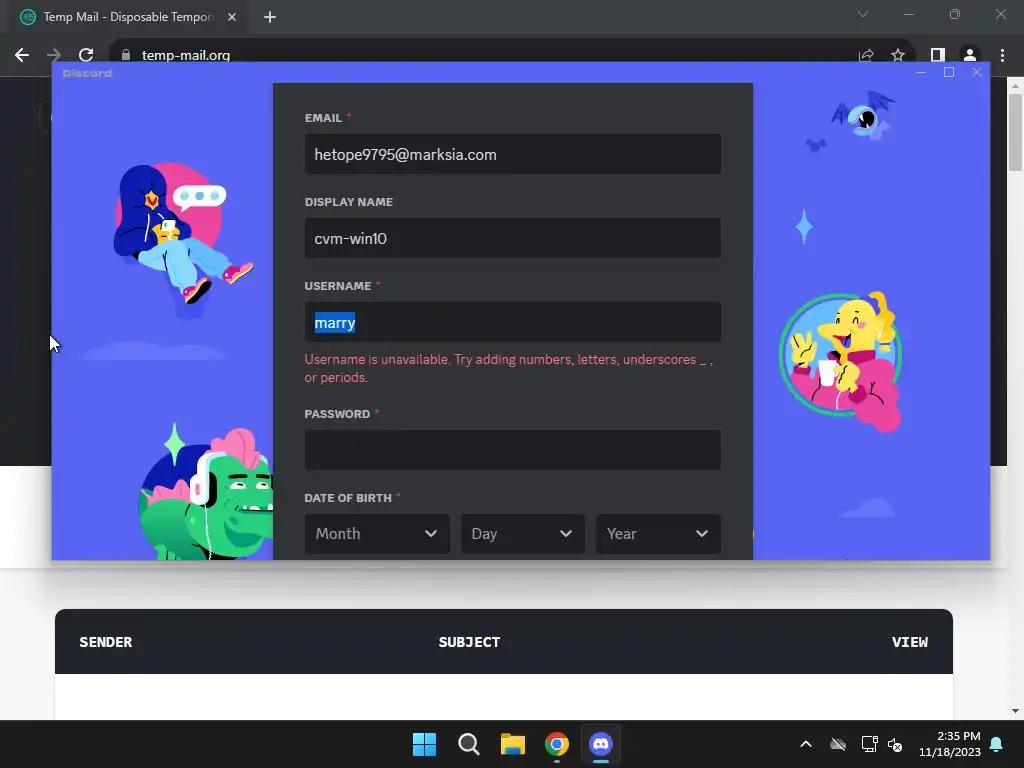The height and width of the screenshot is (768, 1024).
Task: Open the notification bell icon
Action: (997, 744)
